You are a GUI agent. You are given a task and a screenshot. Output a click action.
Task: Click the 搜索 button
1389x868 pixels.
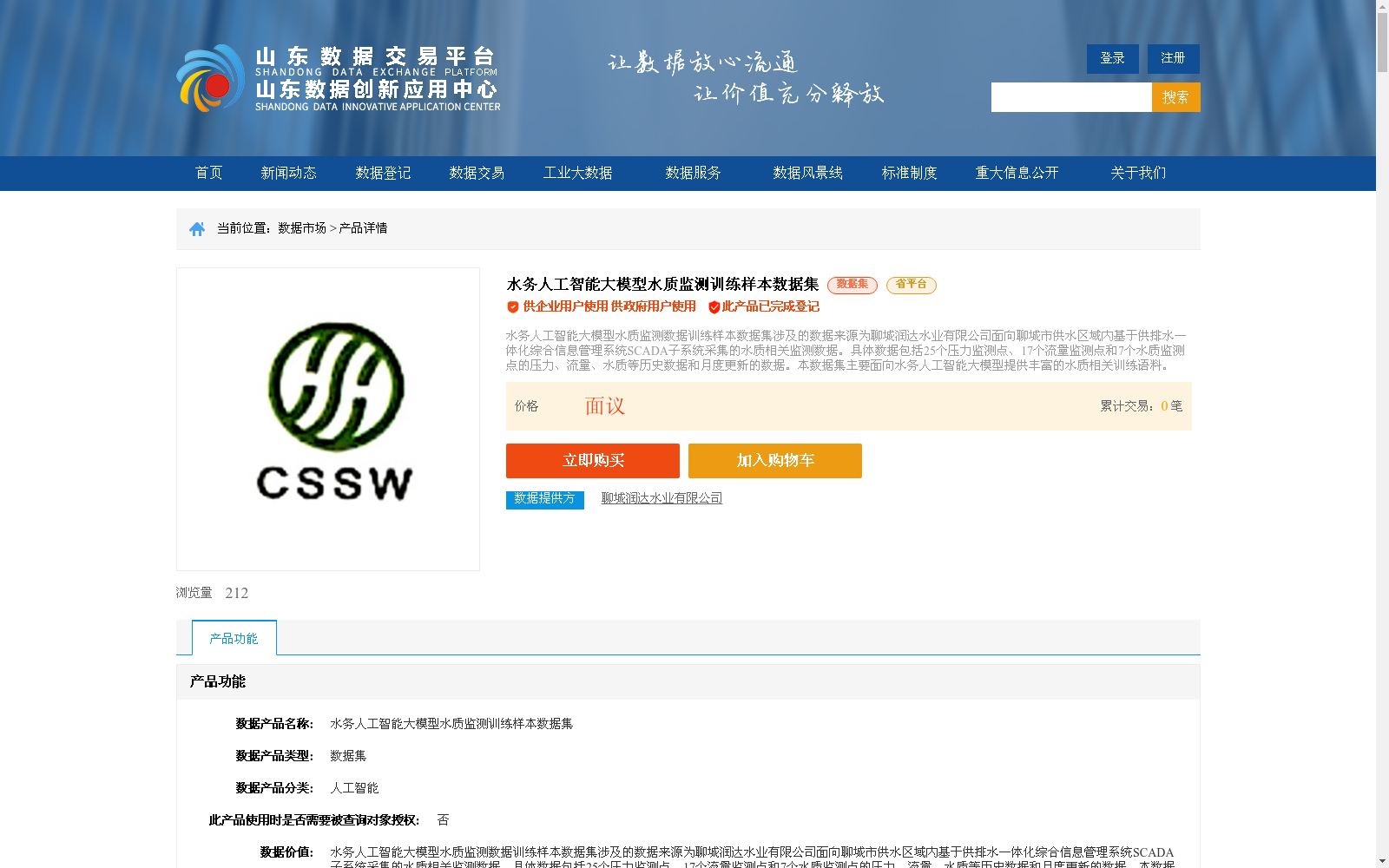point(1176,97)
